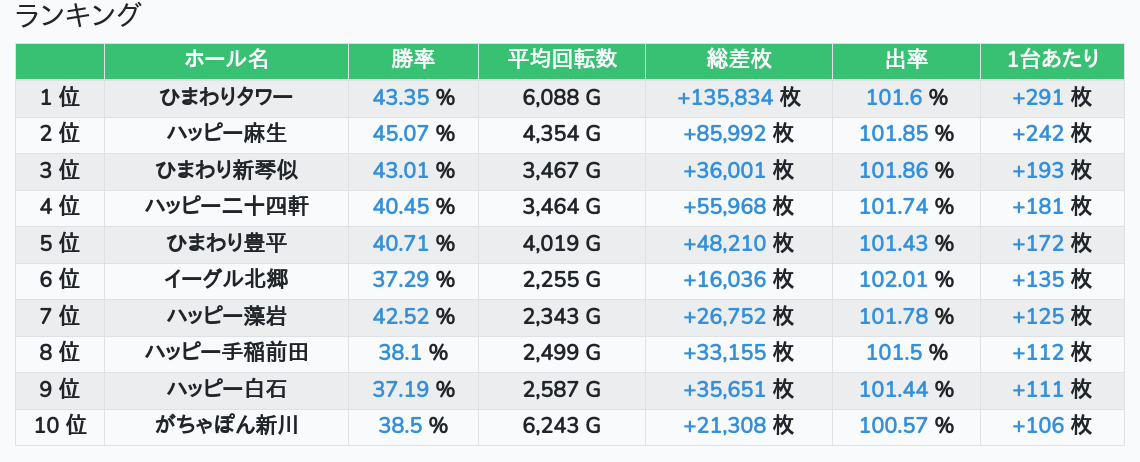This screenshot has height=462, width=1140.
Task: Open ハッピー手稲前田 hall row
Action: tap(226, 353)
